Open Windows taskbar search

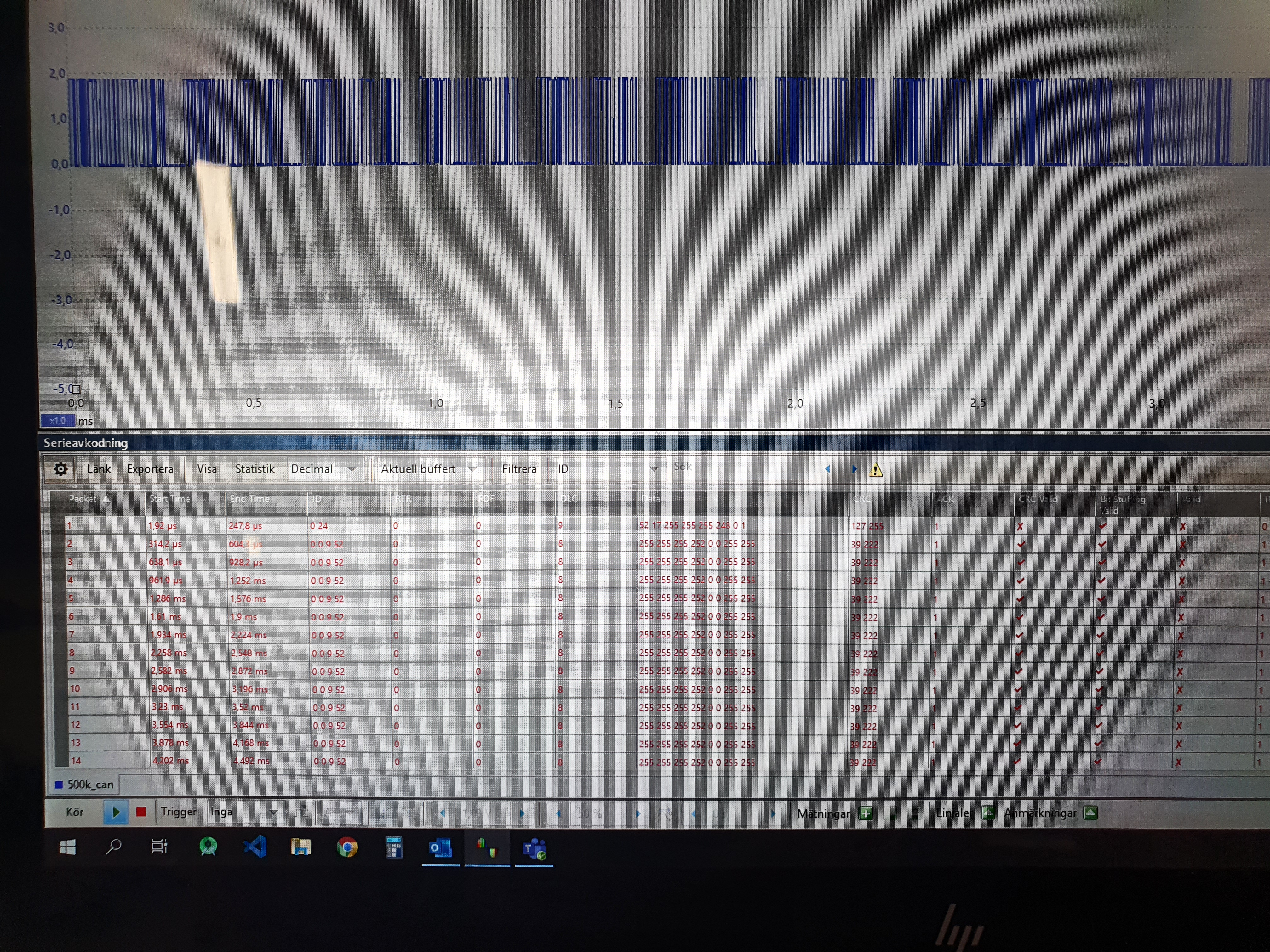tap(114, 847)
